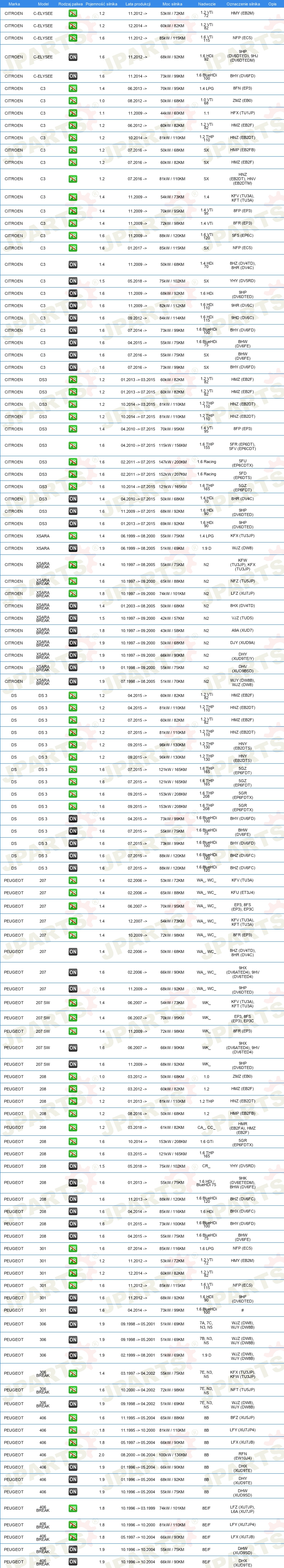Click ON icon in XSARA BREAK A9A (XUD7) row
The image size is (284, 1568).
pyautogui.click(x=73, y=631)
